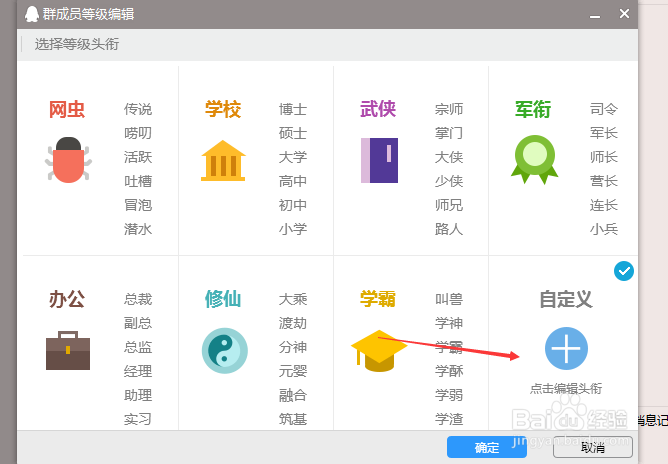Click the 学神 level label
The width and height of the screenshot is (668, 464).
pos(449,323)
